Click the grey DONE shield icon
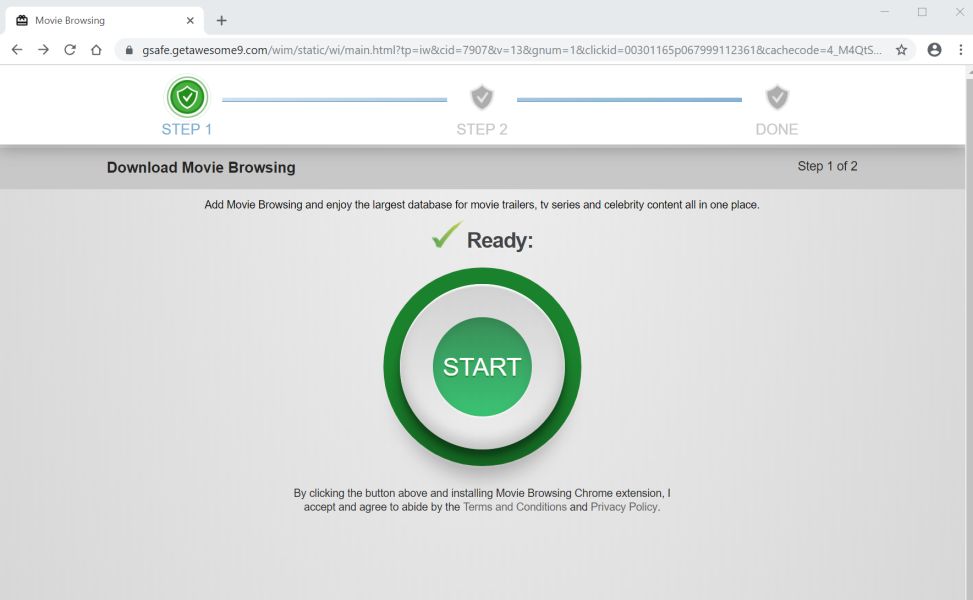Viewport: 973px width, 600px height. tap(777, 97)
